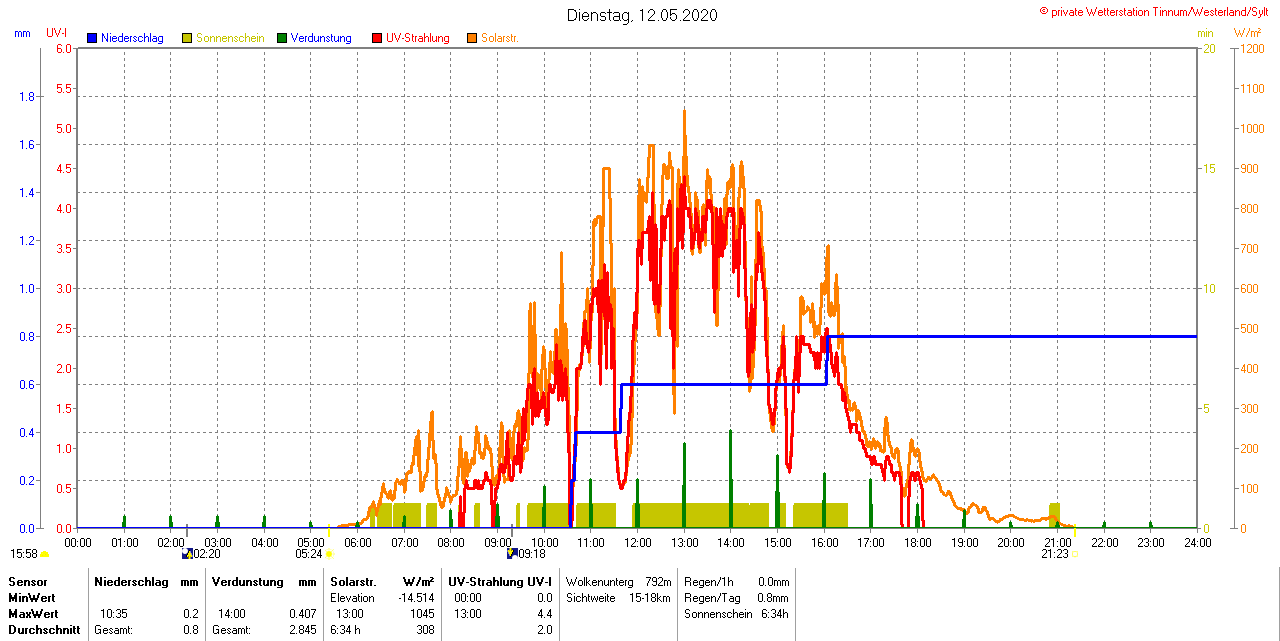The height and width of the screenshot is (641, 1280).
Task: Click the UV max value 4.4
Action: 544,613
